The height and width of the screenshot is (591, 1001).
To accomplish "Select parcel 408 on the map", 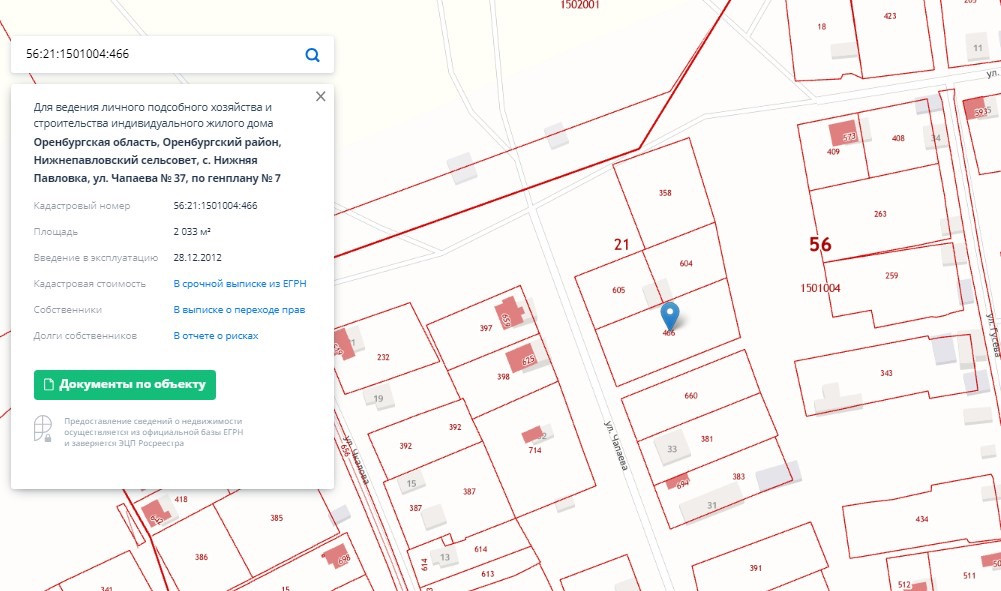I will (x=898, y=138).
